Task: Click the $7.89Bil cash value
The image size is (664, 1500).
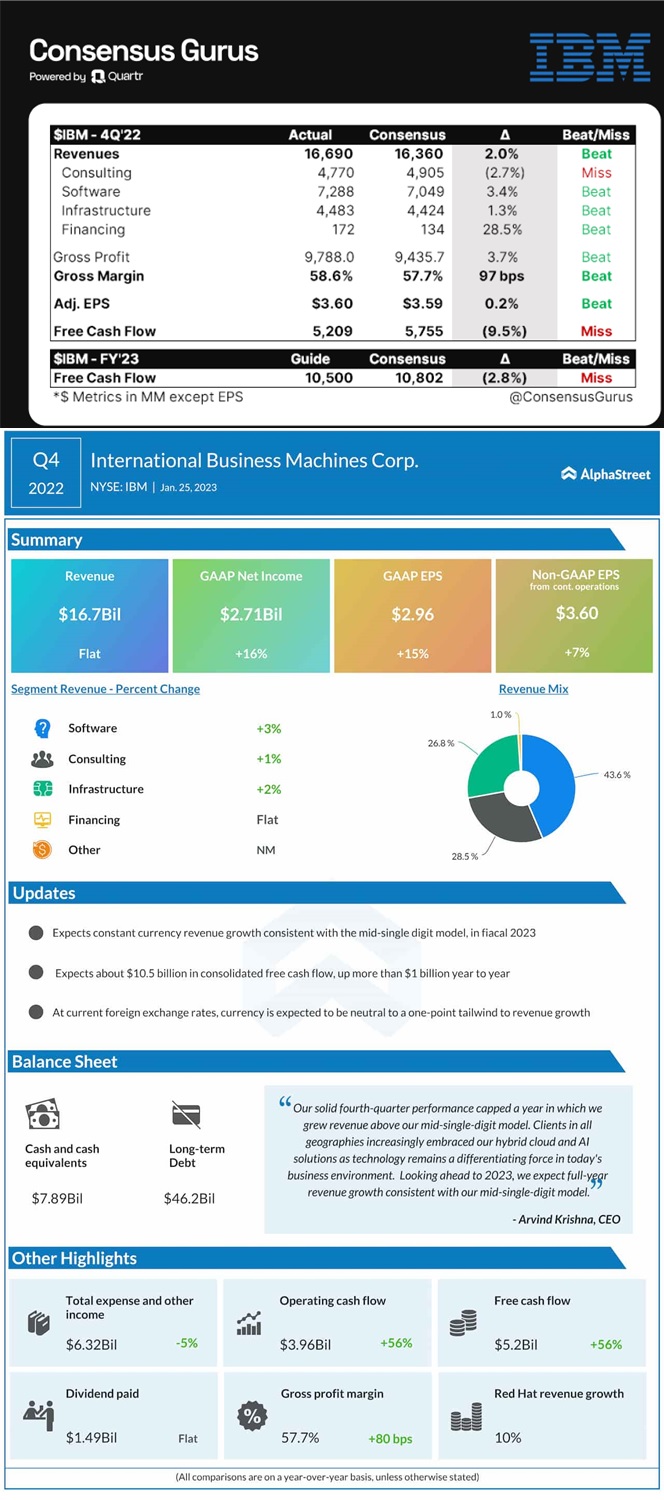Action: coord(57,1198)
